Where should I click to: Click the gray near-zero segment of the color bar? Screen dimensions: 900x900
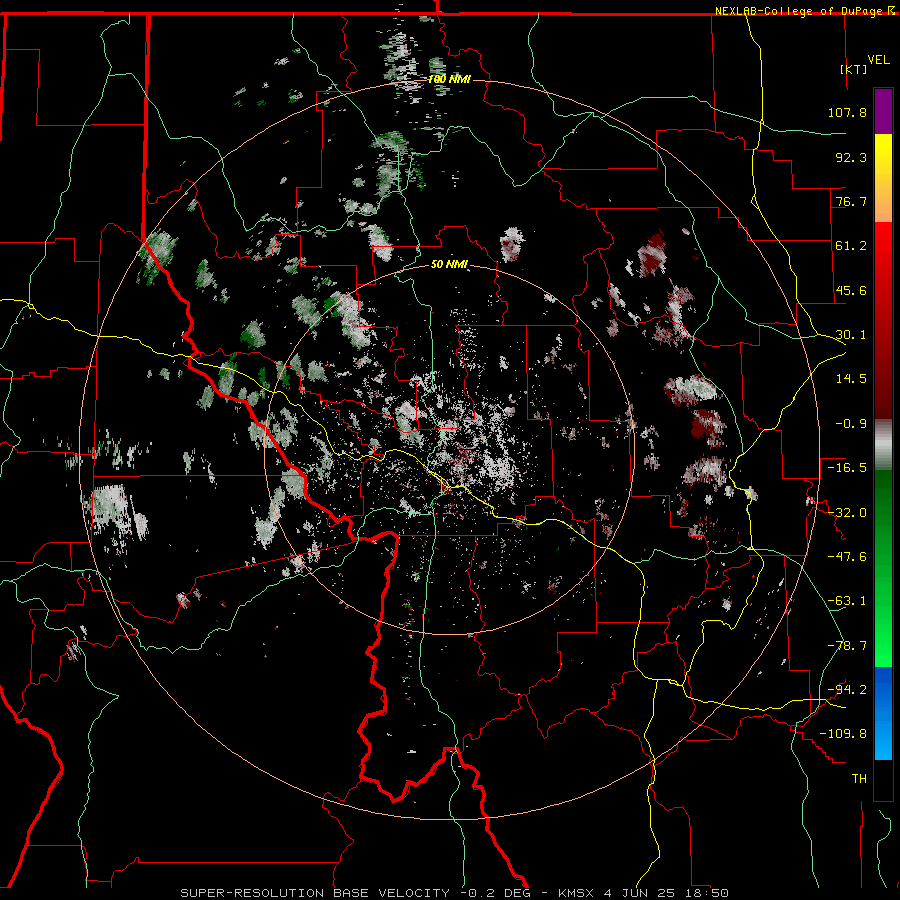[x=883, y=445]
